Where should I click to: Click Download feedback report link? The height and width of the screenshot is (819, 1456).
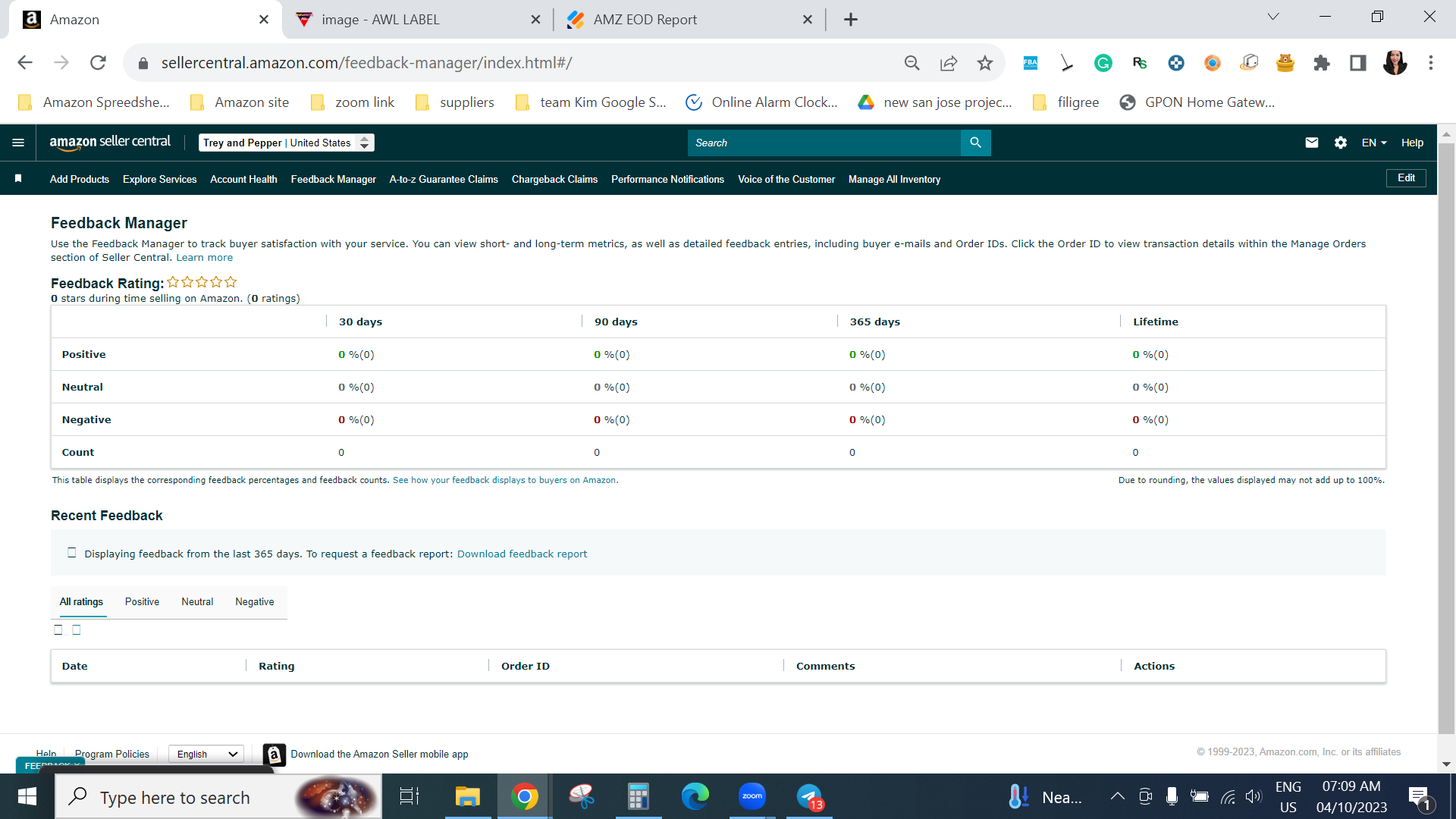click(522, 554)
